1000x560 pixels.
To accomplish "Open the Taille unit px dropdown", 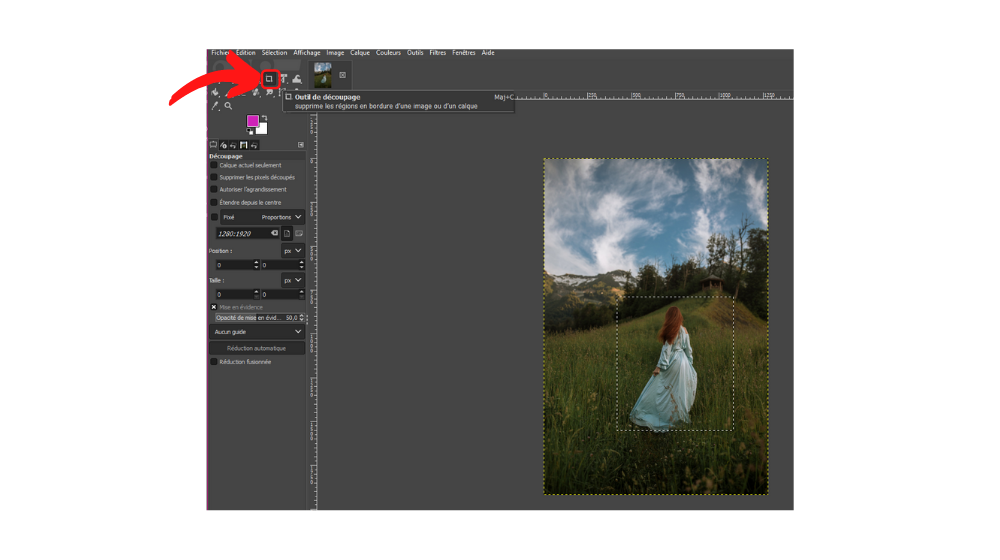I will click(293, 280).
